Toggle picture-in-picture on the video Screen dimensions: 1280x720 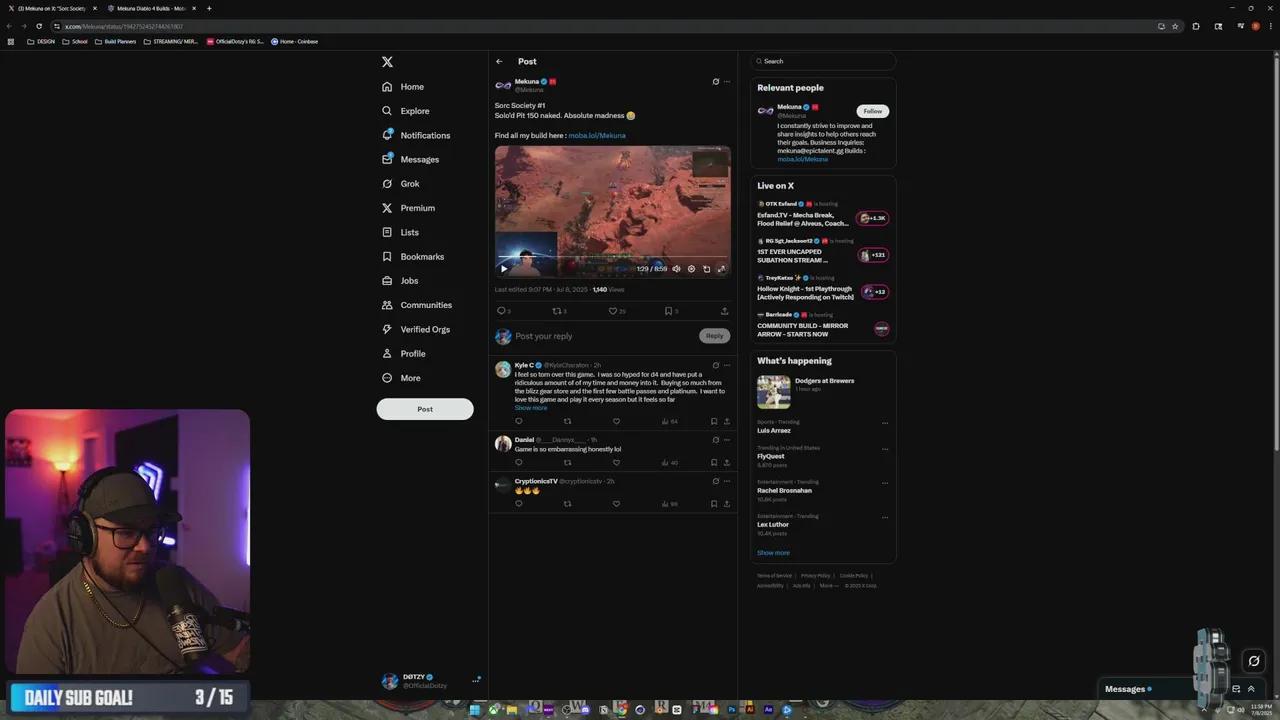pyautogui.click(x=706, y=269)
